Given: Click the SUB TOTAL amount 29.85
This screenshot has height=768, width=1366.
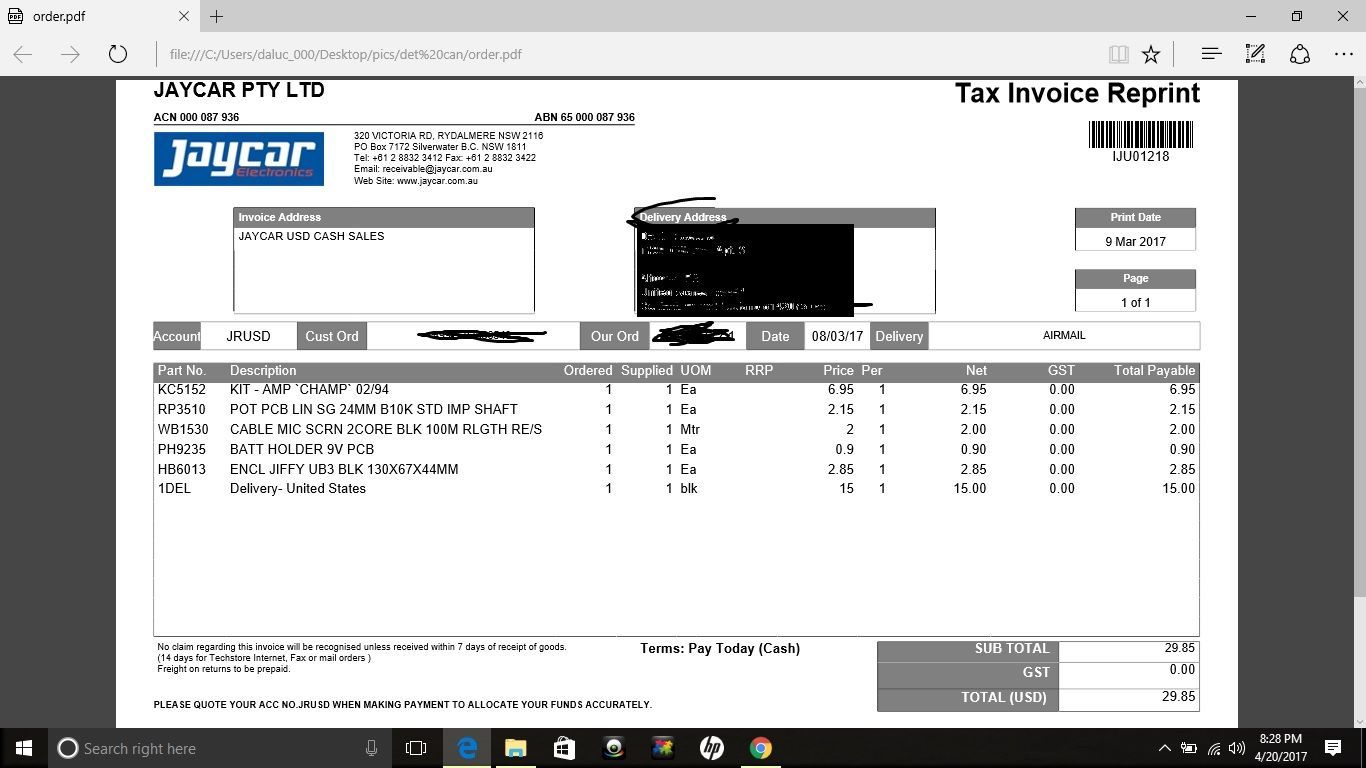Looking at the screenshot, I should [x=1180, y=648].
